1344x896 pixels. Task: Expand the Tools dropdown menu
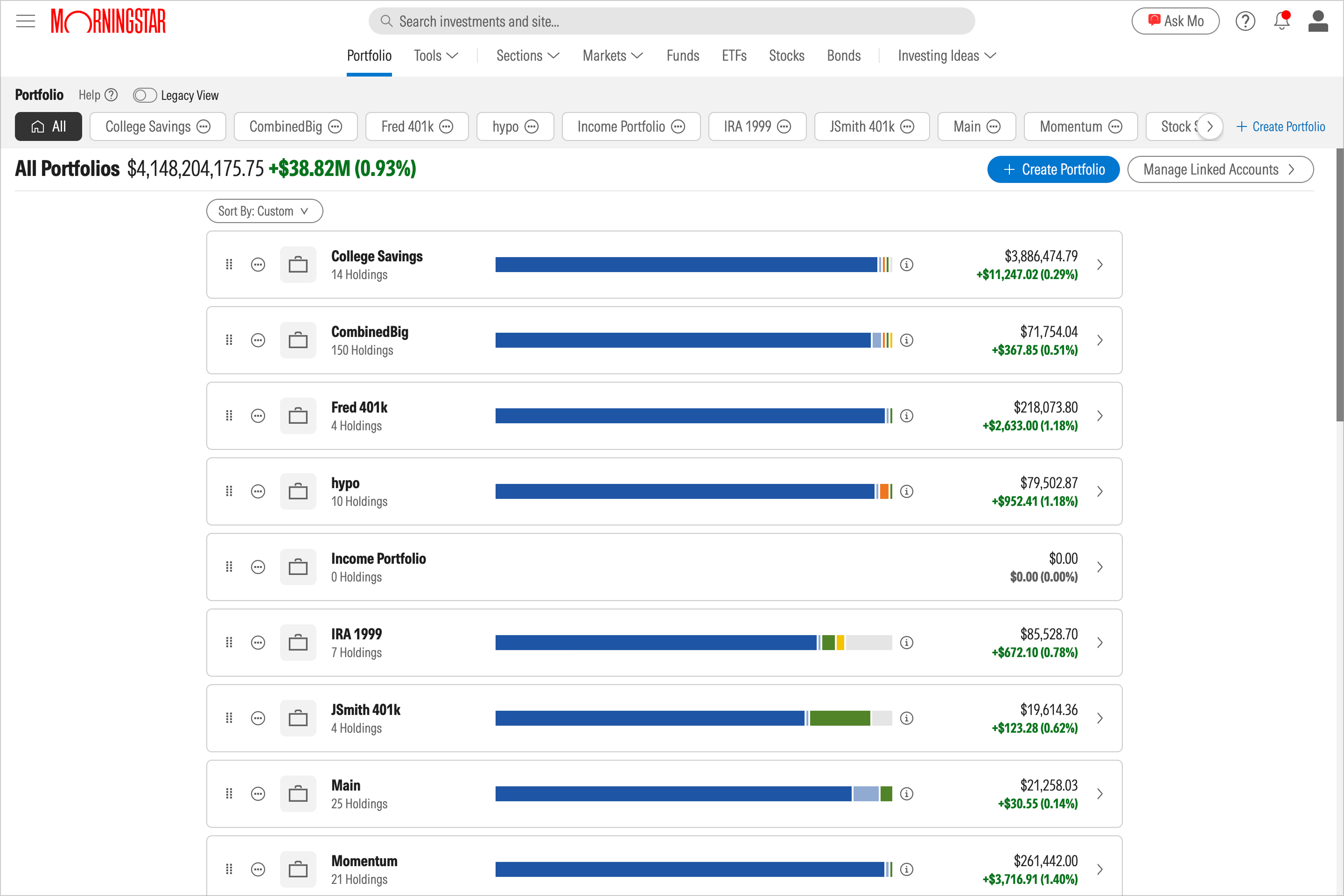[437, 56]
